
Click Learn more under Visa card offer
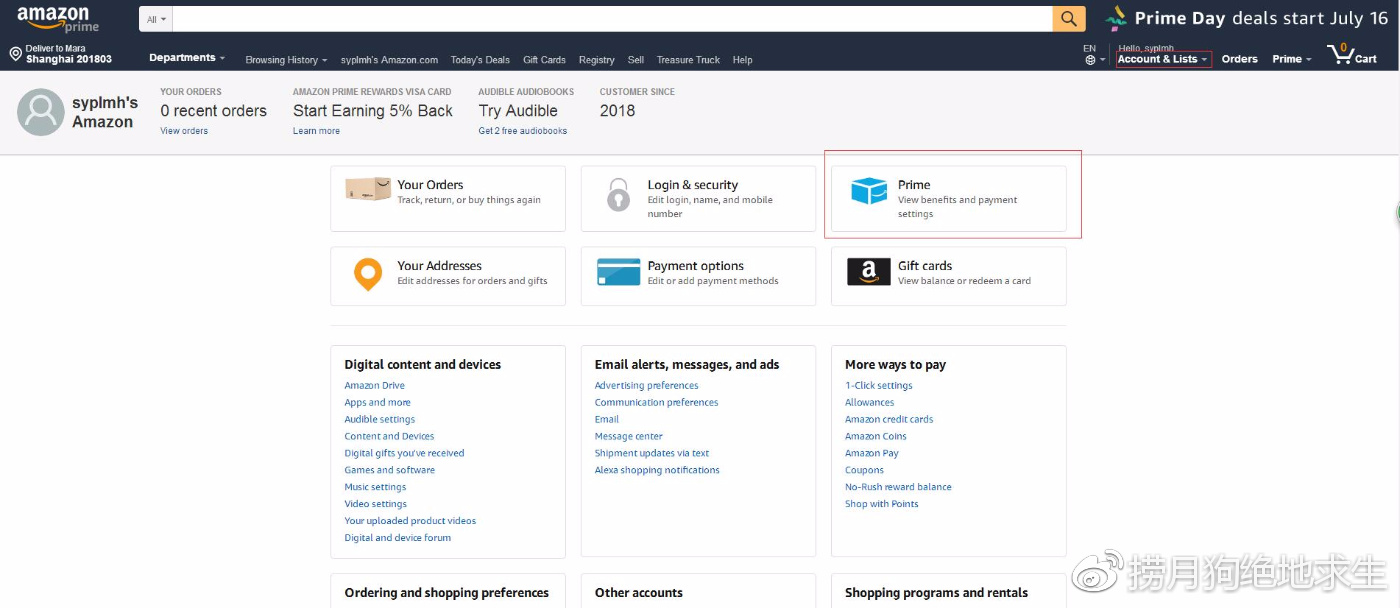coord(316,131)
